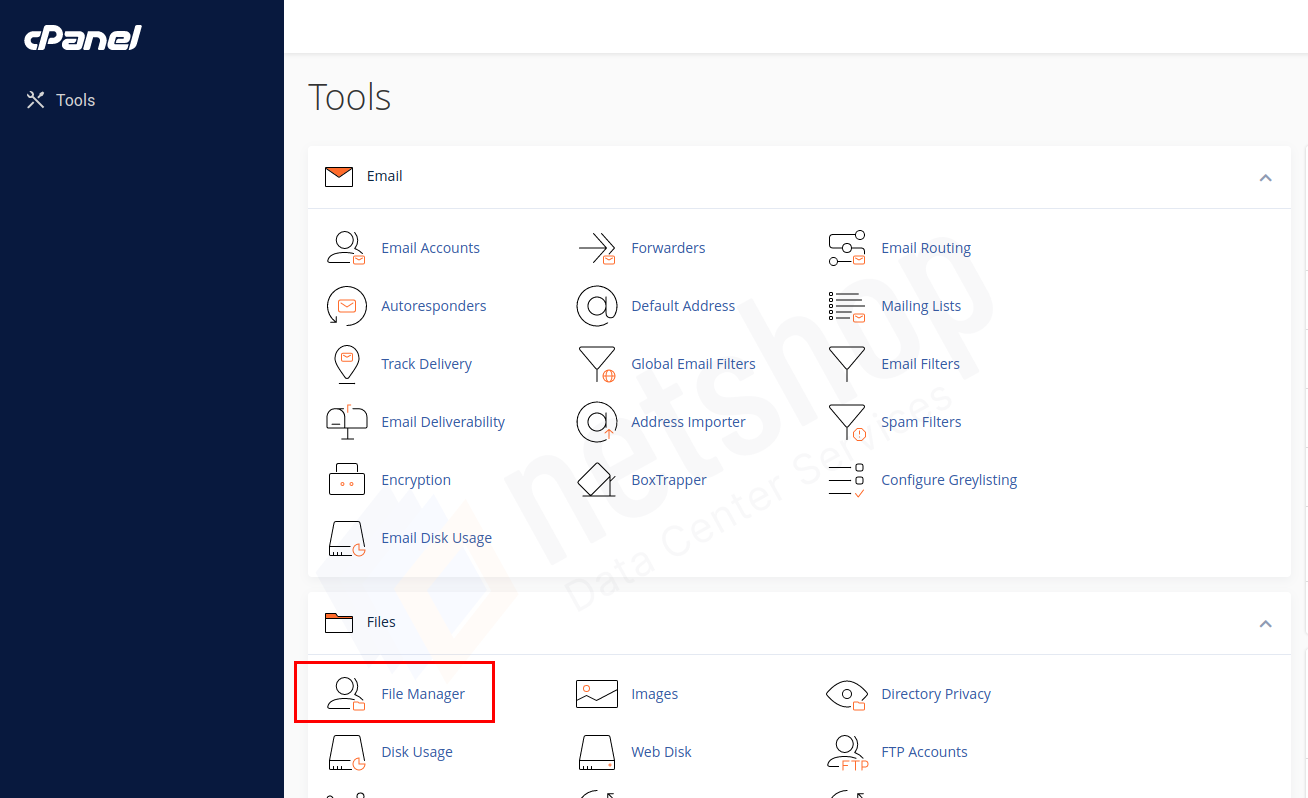Open the Encryption icon
Image resolution: width=1308 pixels, height=798 pixels.
click(347, 480)
